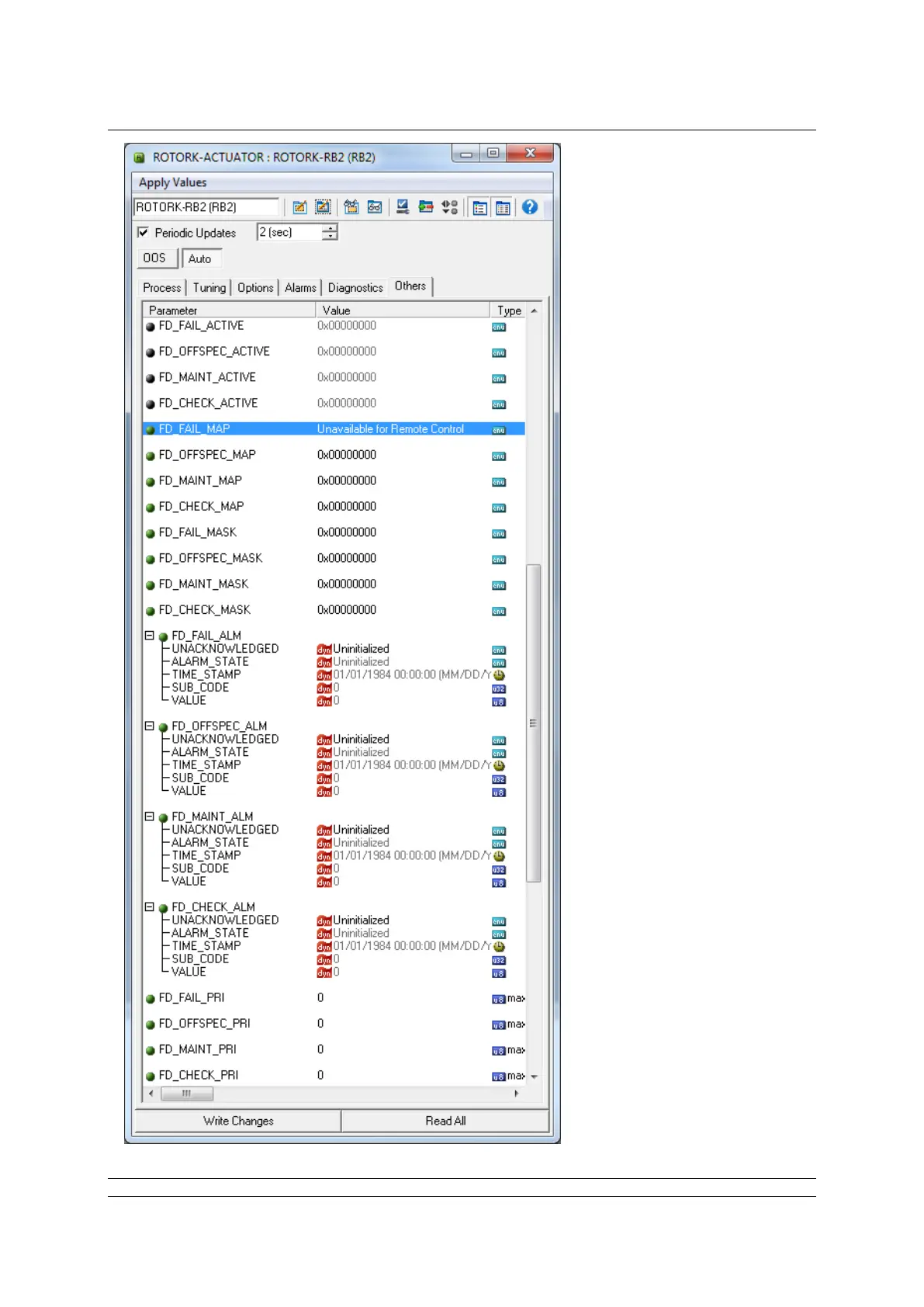The width and height of the screenshot is (924, 1307).
Task: Click the horizontal scrollbar thumb
Action: coord(186,1094)
